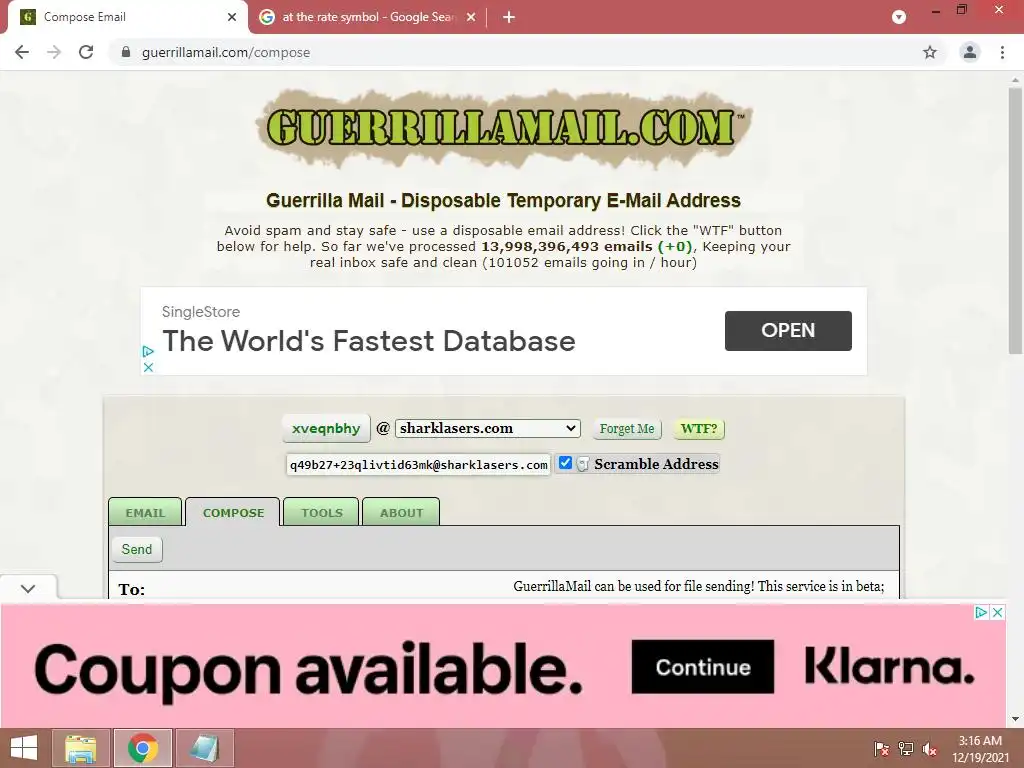Select the COMPOSE tab
This screenshot has height=768, width=1024.
233,513
